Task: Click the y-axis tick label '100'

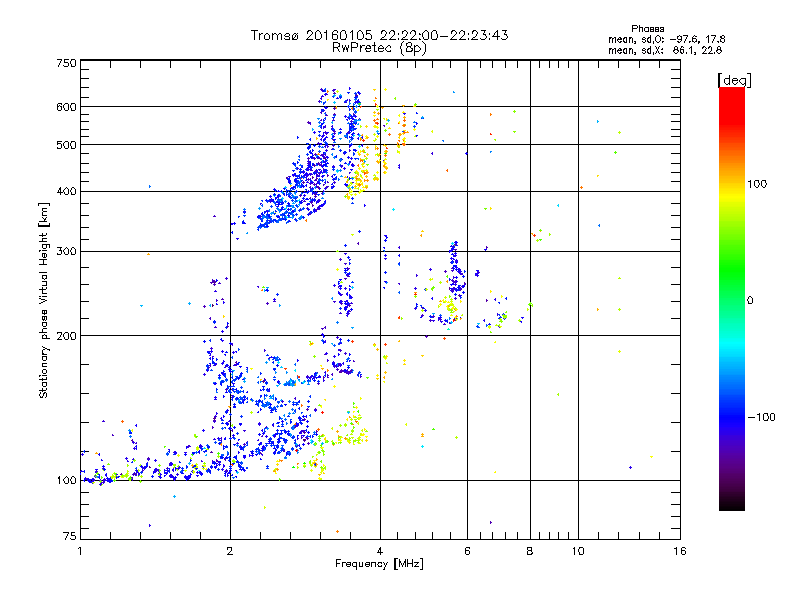Action: coord(66,481)
